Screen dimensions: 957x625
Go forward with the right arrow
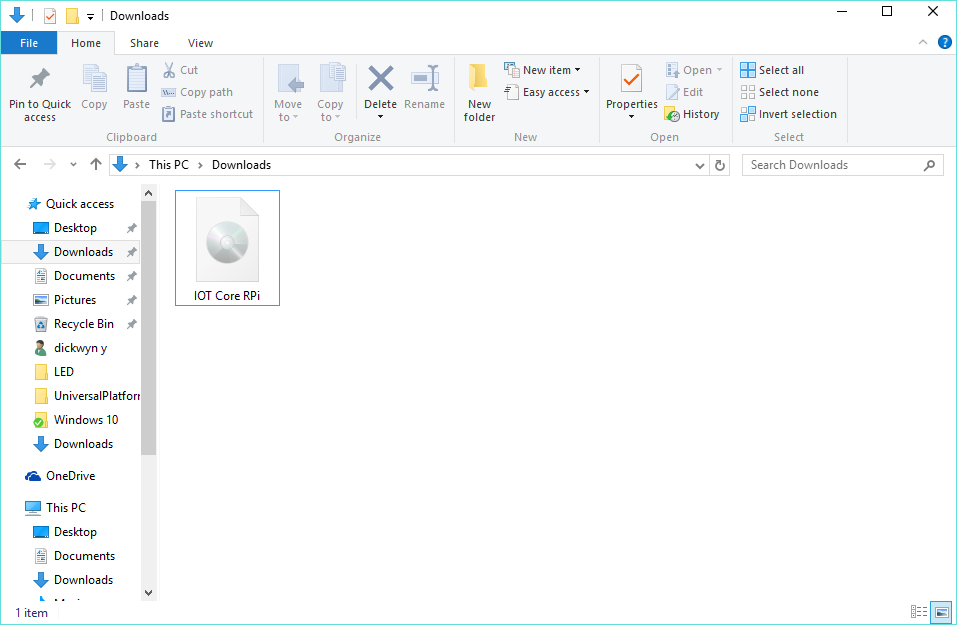pos(49,164)
